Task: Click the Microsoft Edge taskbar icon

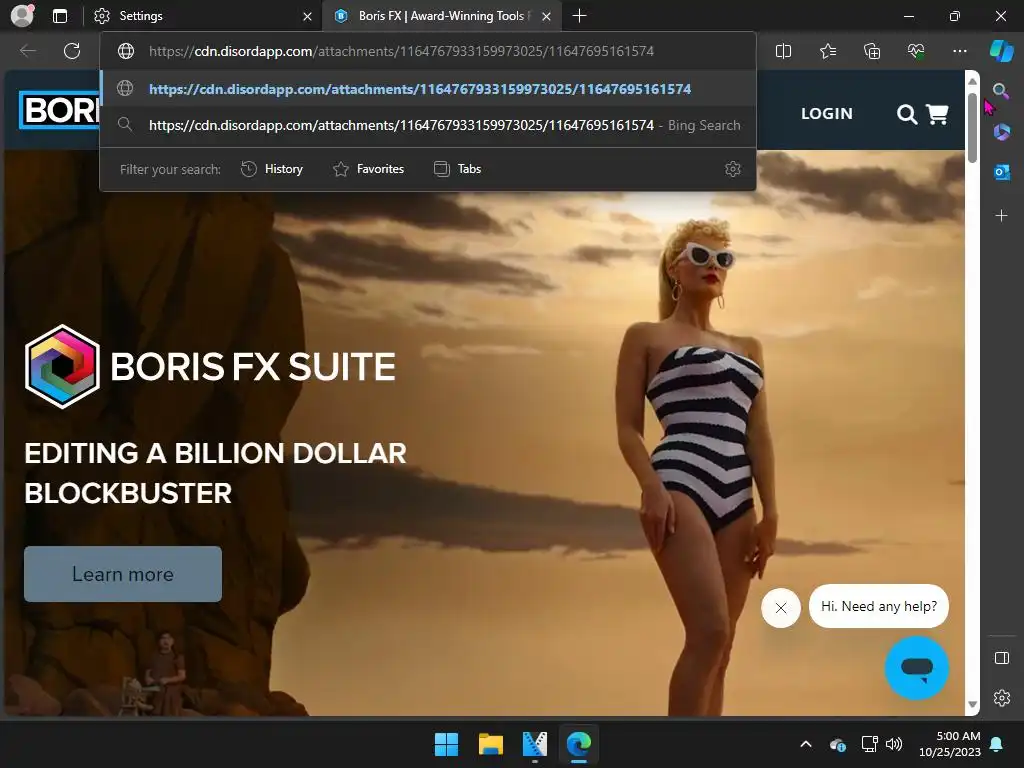Action: pos(579,744)
